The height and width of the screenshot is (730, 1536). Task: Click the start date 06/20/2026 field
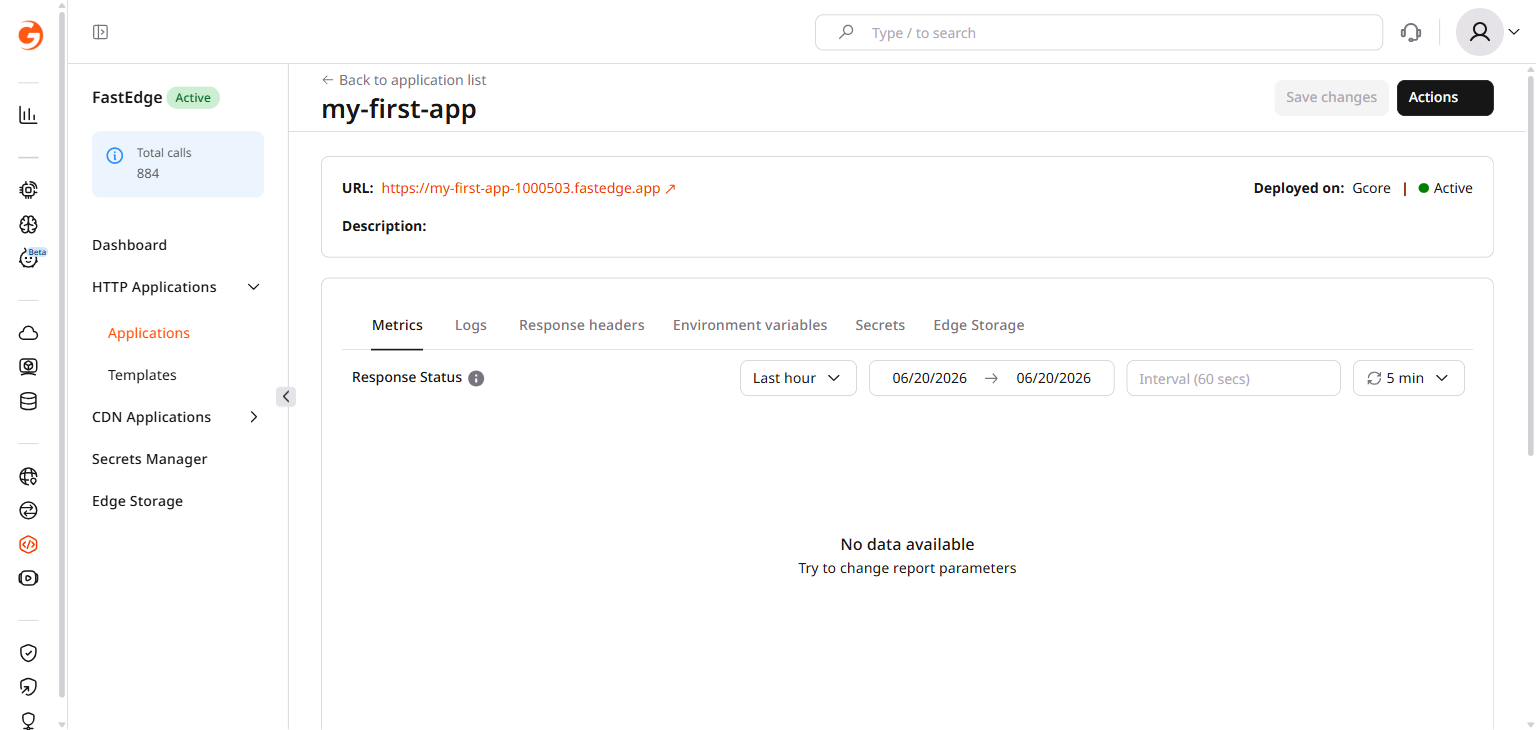click(x=930, y=378)
